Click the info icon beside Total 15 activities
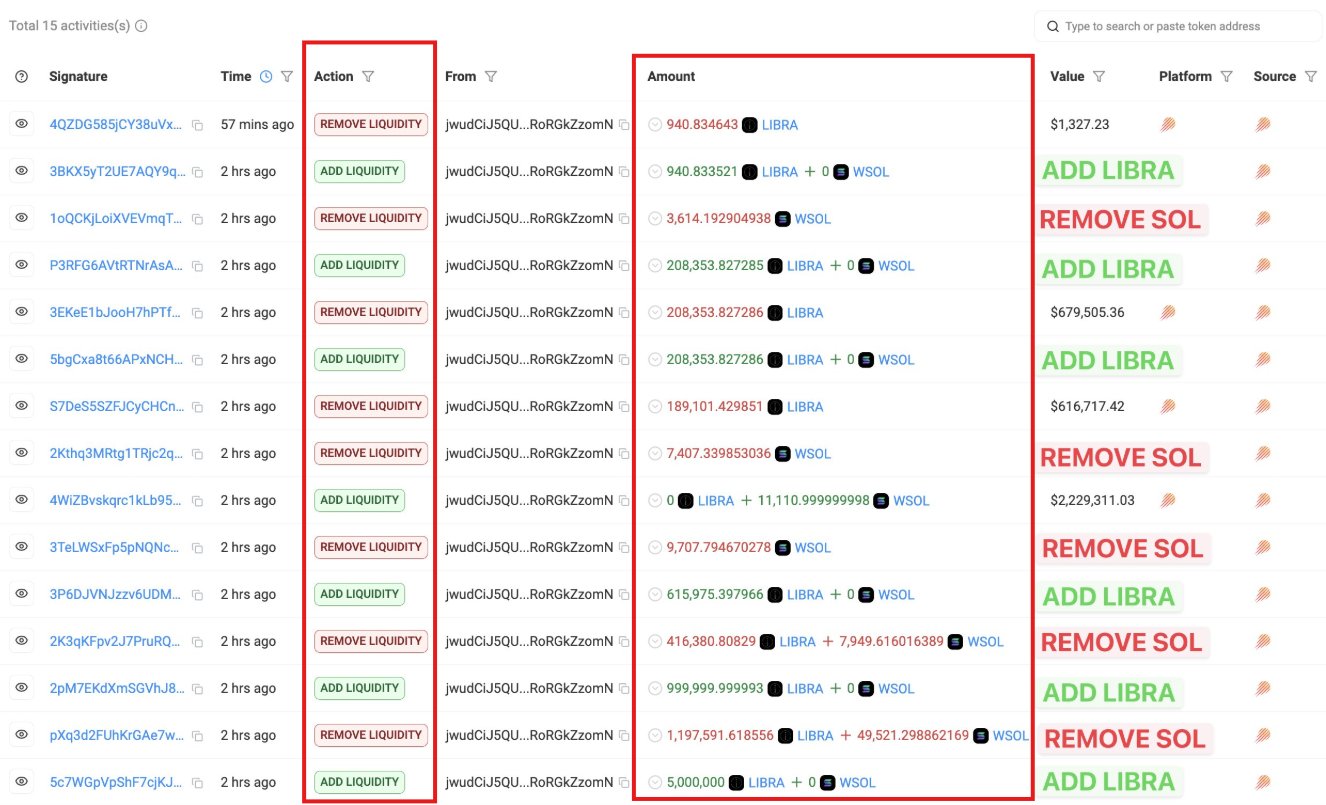The height and width of the screenshot is (805, 1326). coord(141,26)
